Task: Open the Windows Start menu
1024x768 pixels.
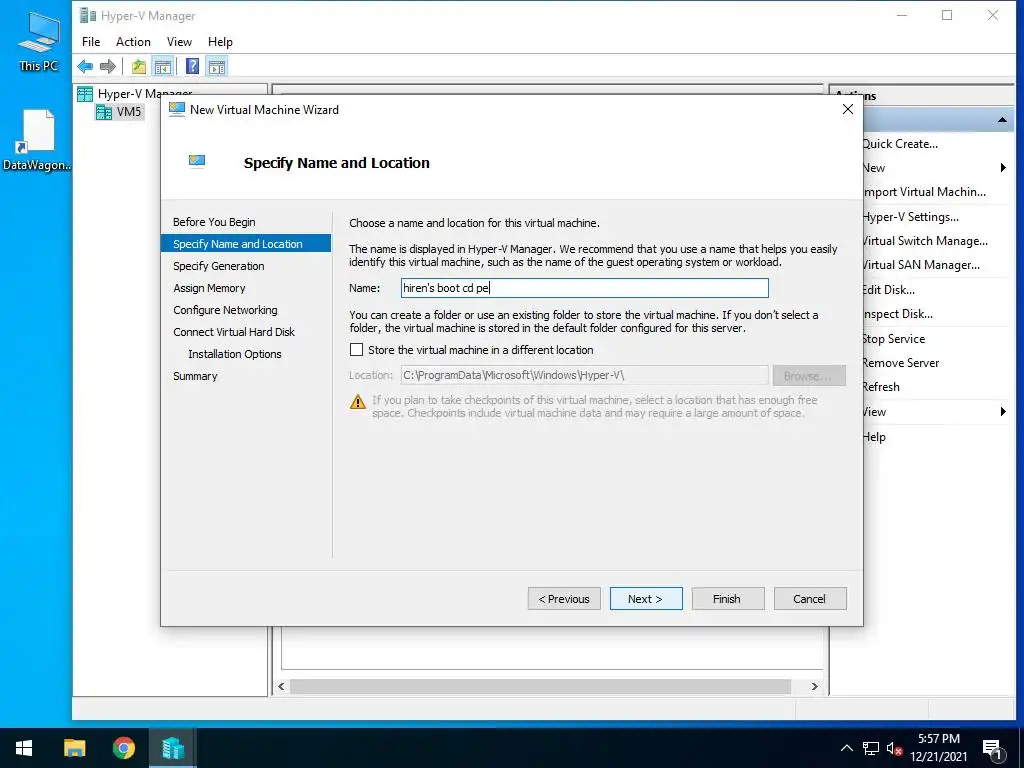Action: [x=24, y=748]
